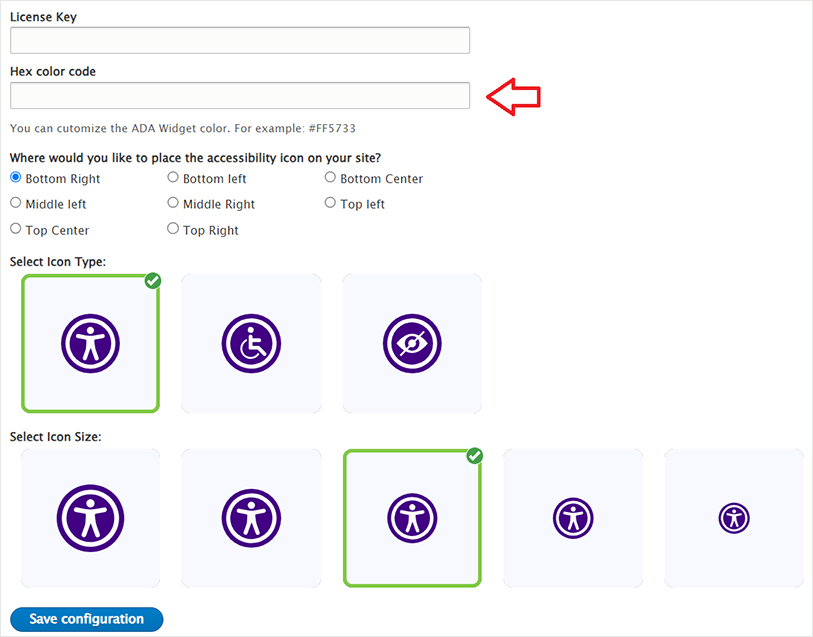Choose Middle Right radio option
Image resolution: width=813 pixels, height=637 pixels.
[173, 203]
